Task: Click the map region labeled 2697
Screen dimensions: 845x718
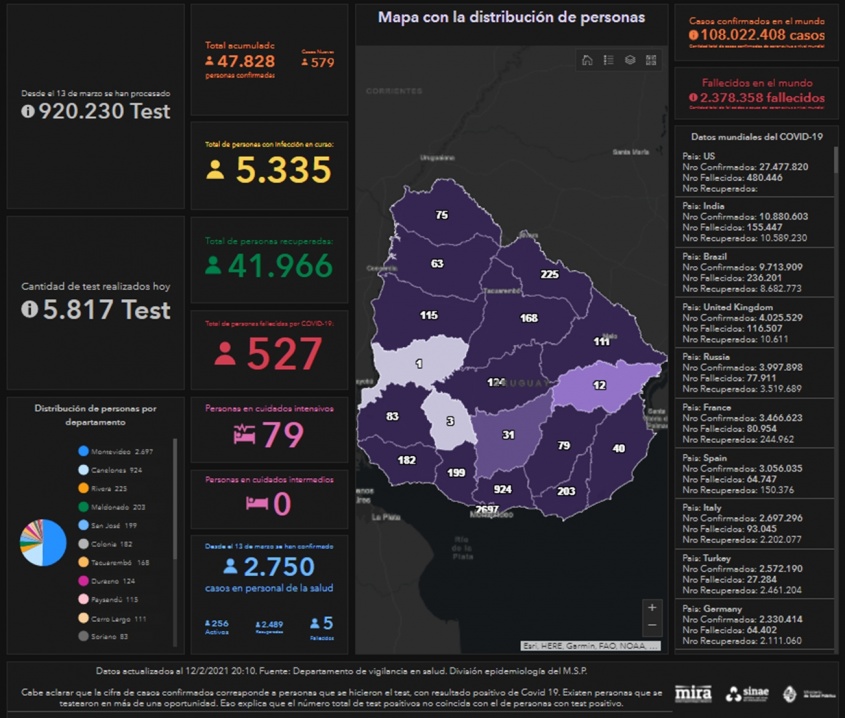Action: tap(487, 508)
